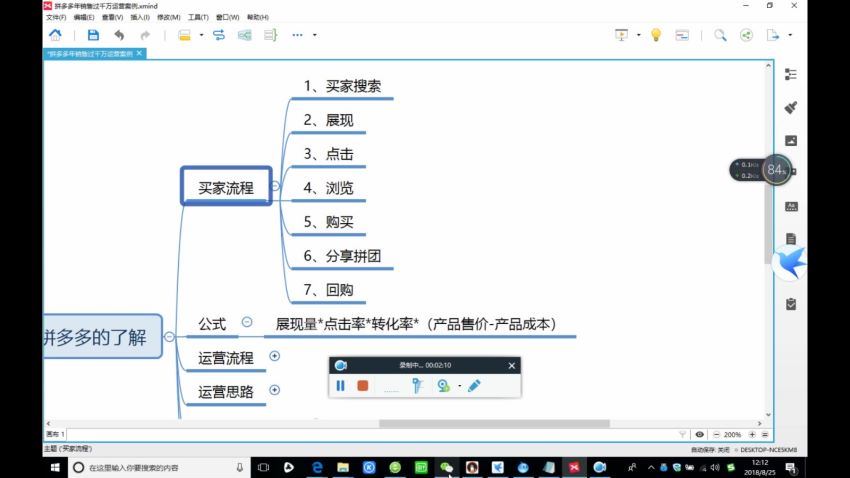Select the 买家流程 topic node
This screenshot has height=478, width=850.
point(226,186)
